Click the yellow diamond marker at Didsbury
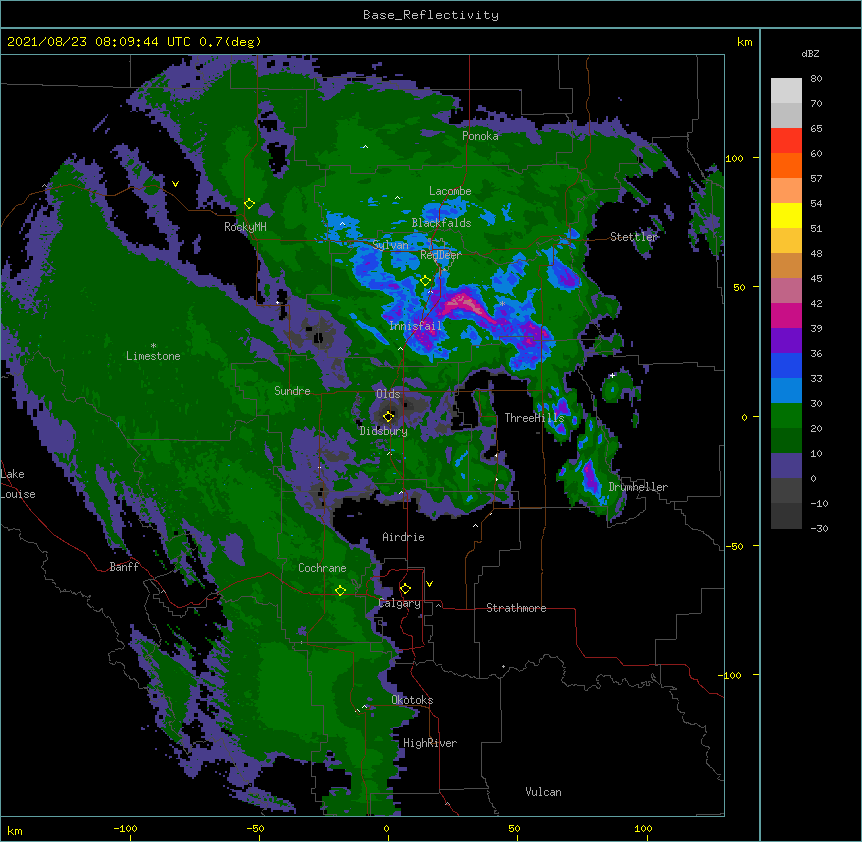Screen dimensions: 862x842 click(388, 416)
